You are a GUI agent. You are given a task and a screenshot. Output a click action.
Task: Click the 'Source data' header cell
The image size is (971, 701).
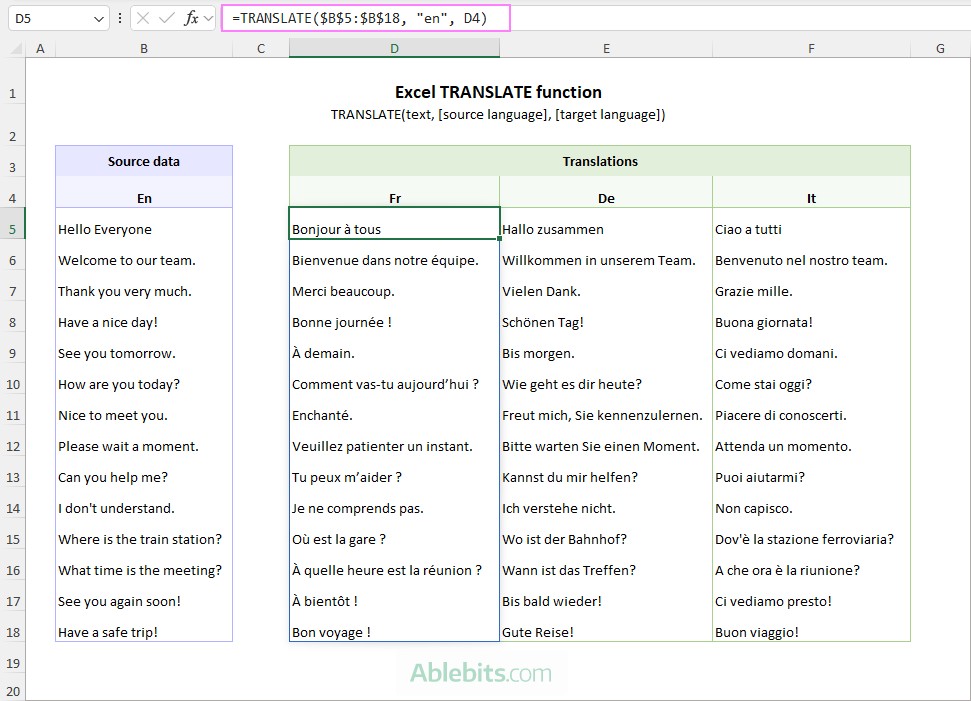pyautogui.click(x=144, y=161)
